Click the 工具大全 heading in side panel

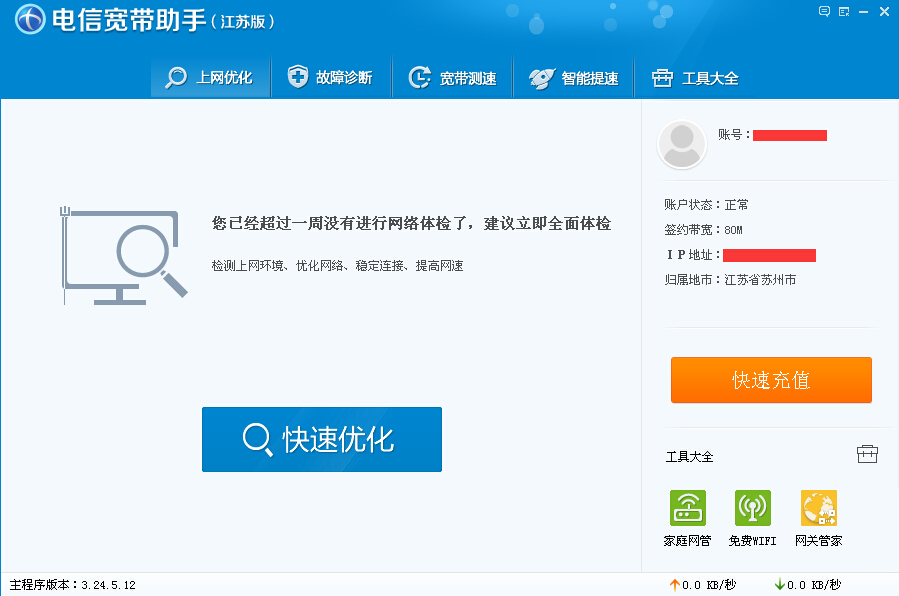(x=690, y=457)
